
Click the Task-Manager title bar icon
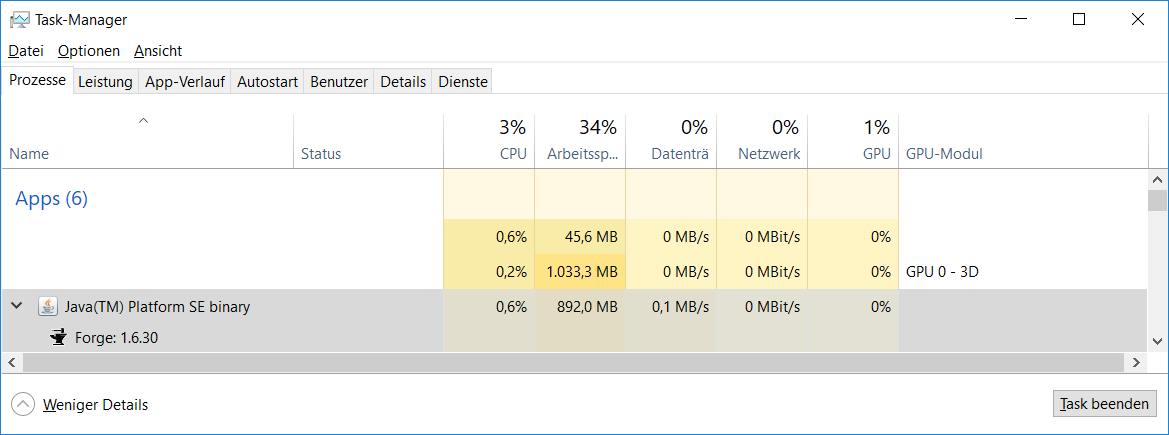tap(19, 19)
